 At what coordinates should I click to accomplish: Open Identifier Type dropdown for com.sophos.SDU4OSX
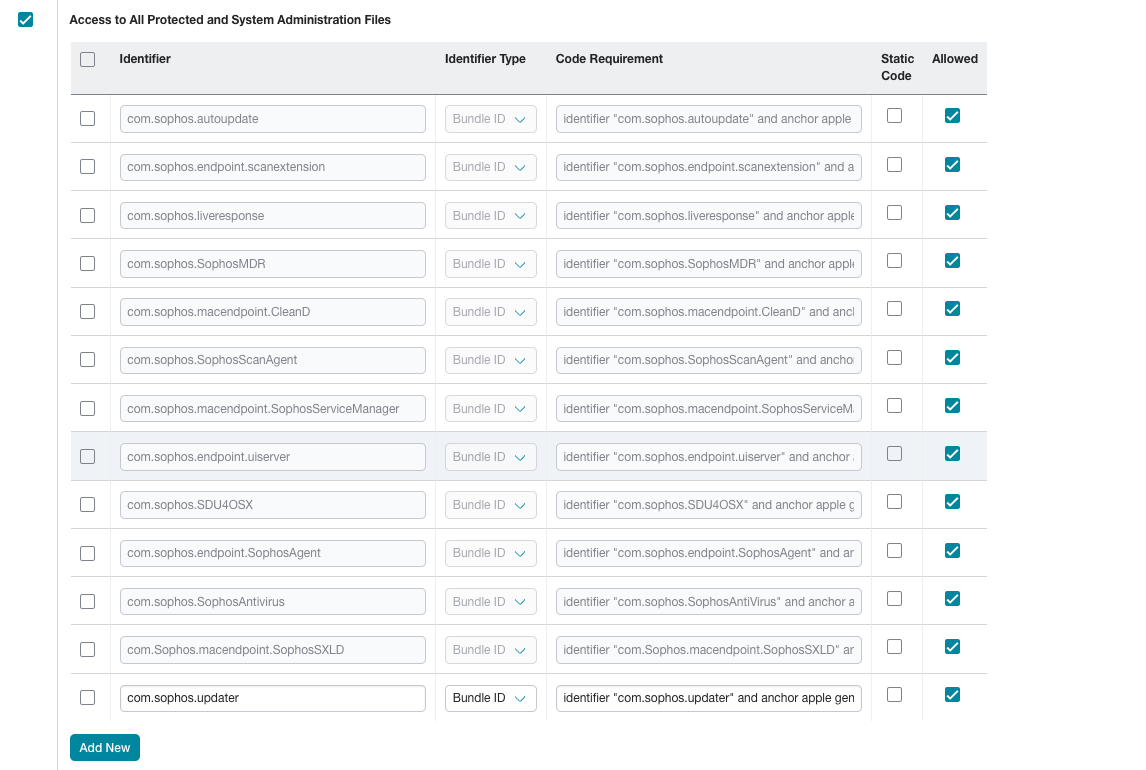point(490,505)
